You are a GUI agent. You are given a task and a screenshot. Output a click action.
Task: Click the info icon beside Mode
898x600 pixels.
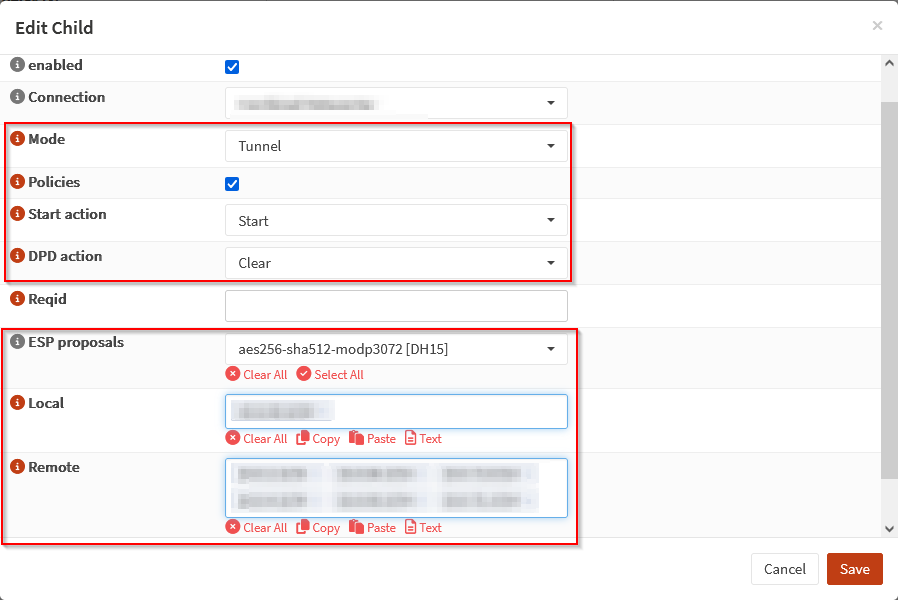coord(17,139)
